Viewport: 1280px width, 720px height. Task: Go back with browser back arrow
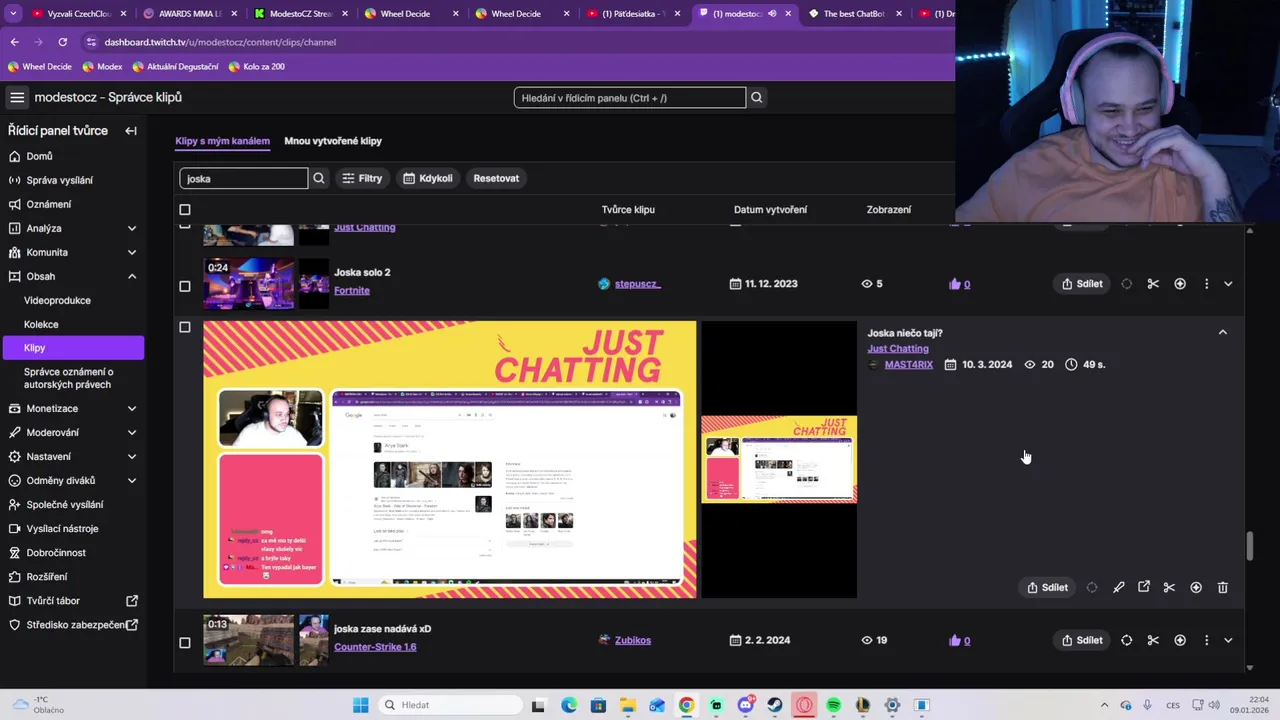14,42
